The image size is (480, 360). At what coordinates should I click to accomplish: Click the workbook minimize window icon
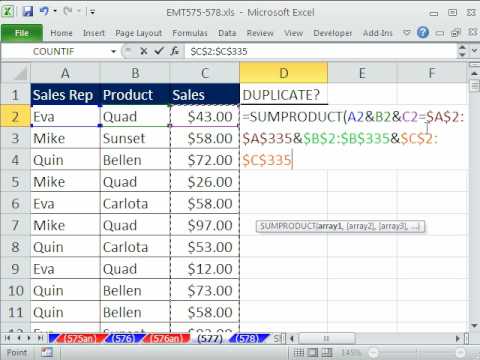click(x=440, y=33)
